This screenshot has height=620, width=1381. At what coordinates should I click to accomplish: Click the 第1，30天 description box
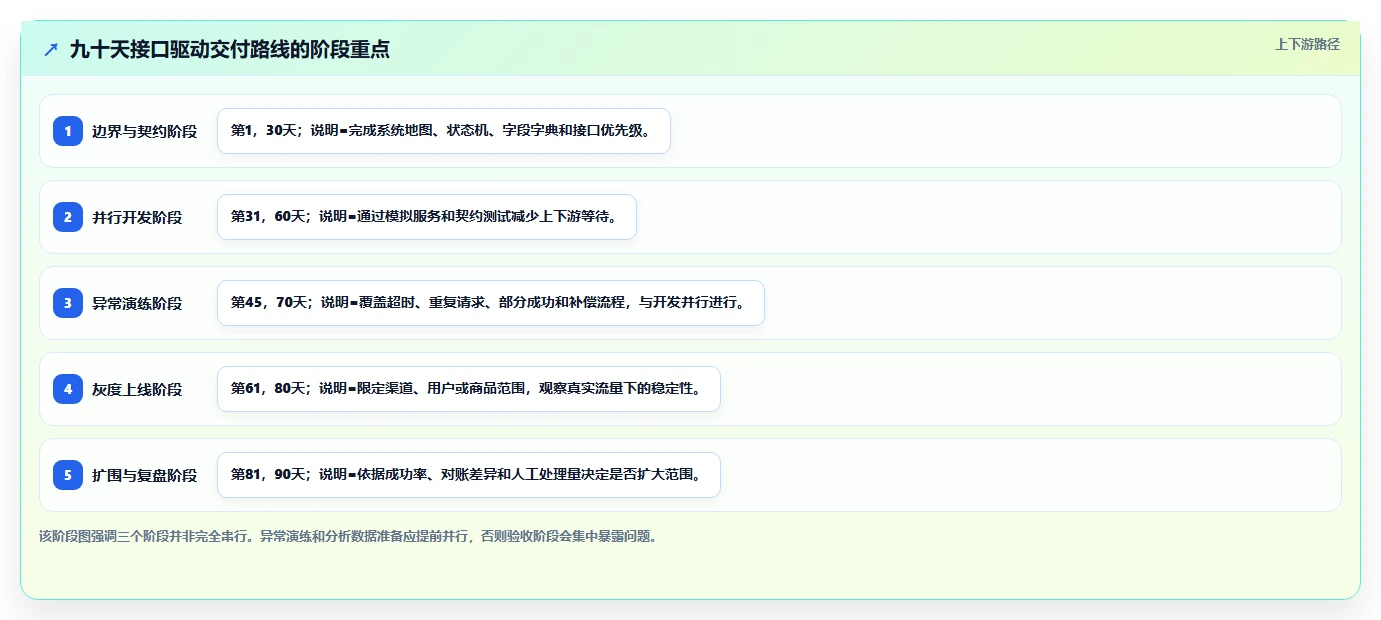coord(443,131)
